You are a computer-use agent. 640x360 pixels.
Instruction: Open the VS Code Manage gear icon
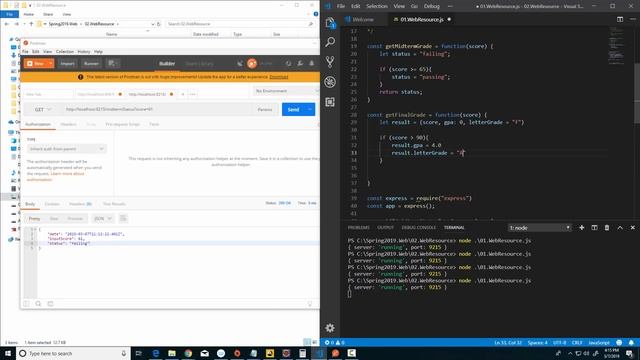click(330, 328)
